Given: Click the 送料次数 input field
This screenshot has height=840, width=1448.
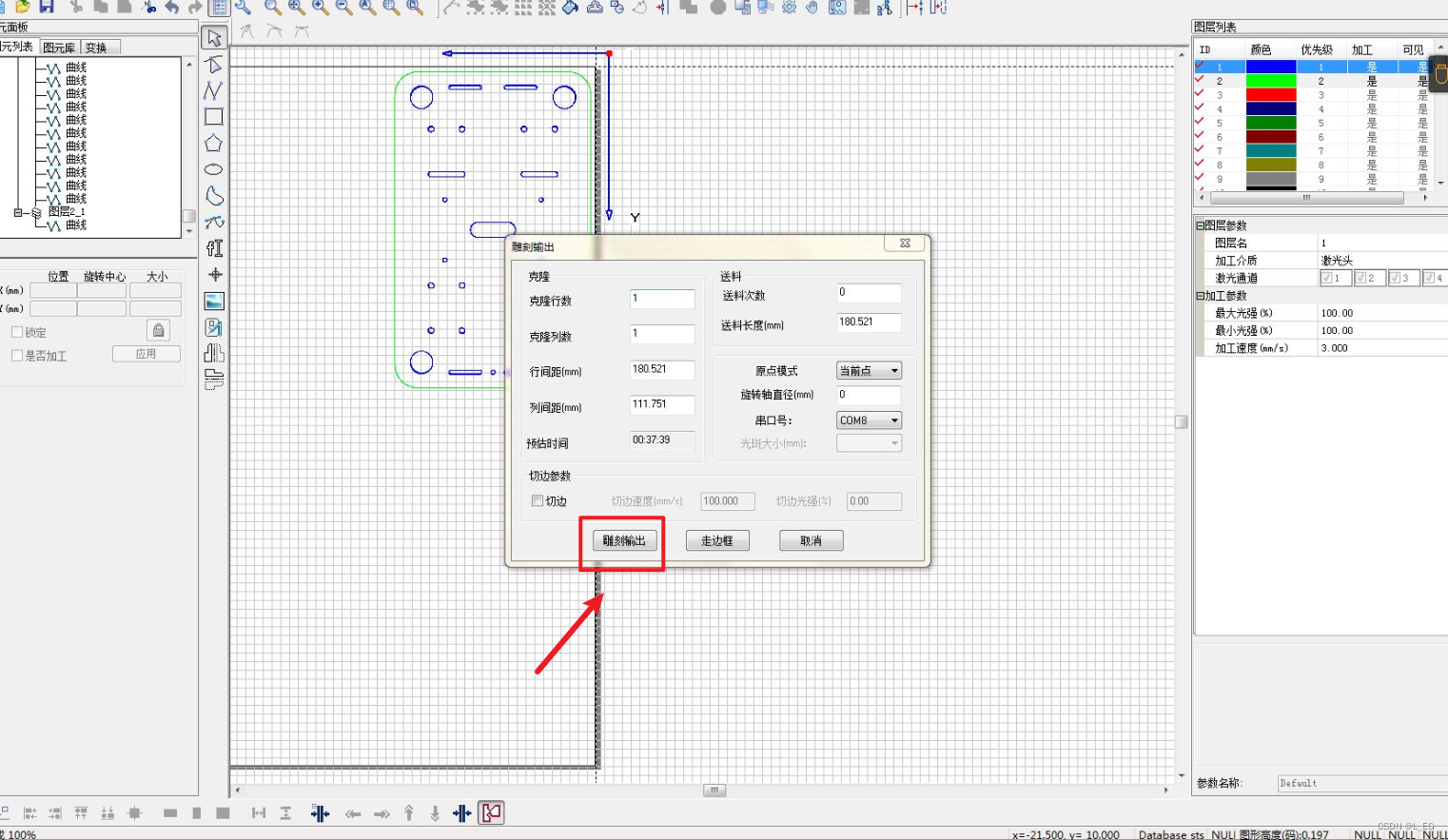Looking at the screenshot, I should click(x=869, y=292).
